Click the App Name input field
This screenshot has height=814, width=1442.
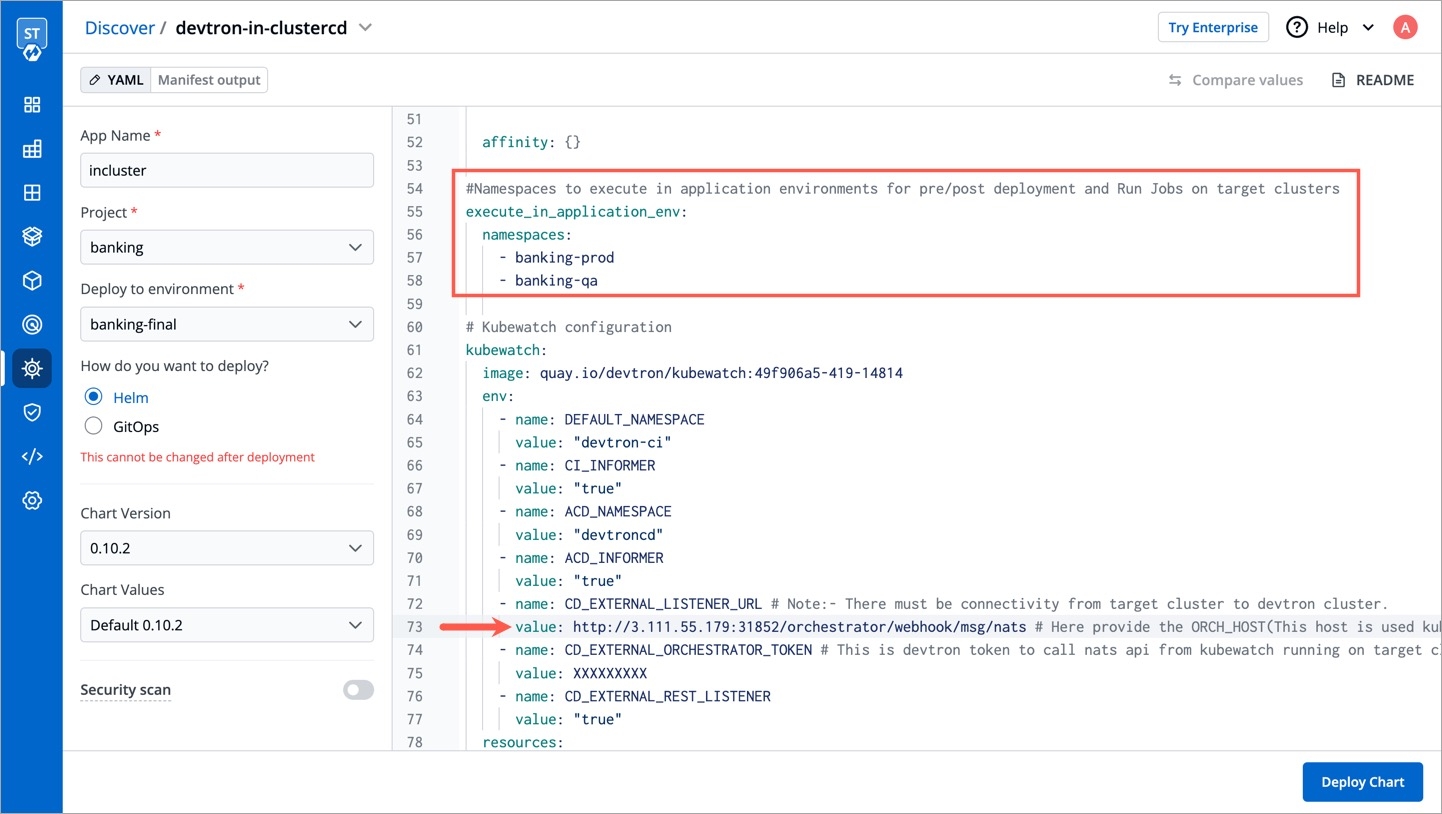(x=227, y=170)
